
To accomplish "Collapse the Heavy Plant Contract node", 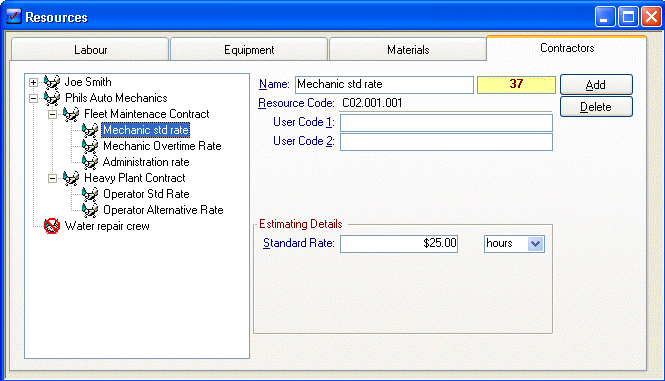I will (x=53, y=179).
